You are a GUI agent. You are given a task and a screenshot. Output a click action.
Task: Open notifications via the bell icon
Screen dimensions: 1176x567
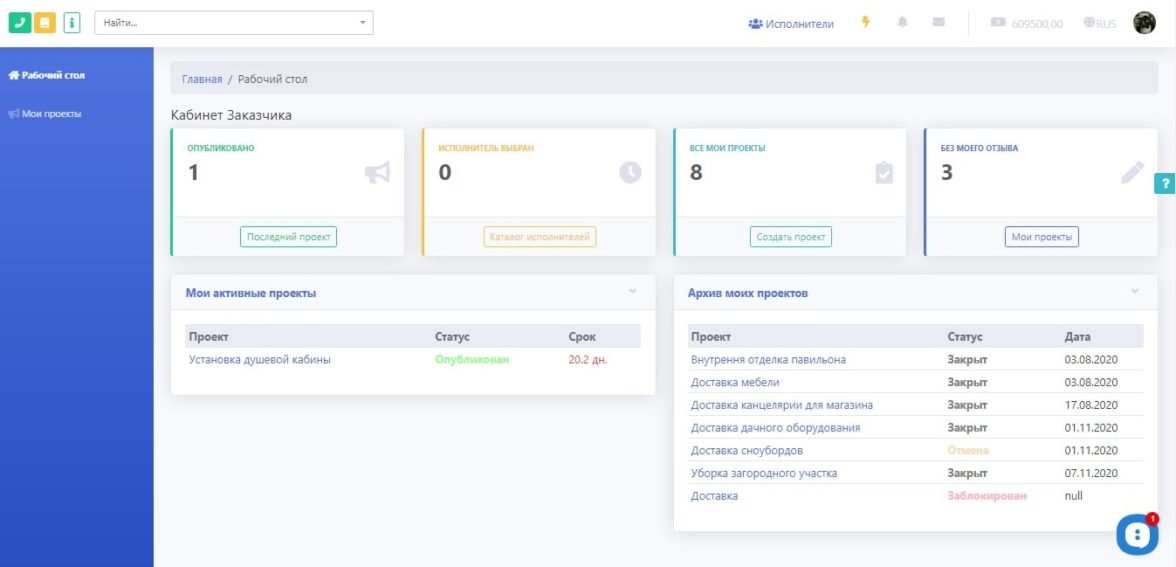[902, 23]
